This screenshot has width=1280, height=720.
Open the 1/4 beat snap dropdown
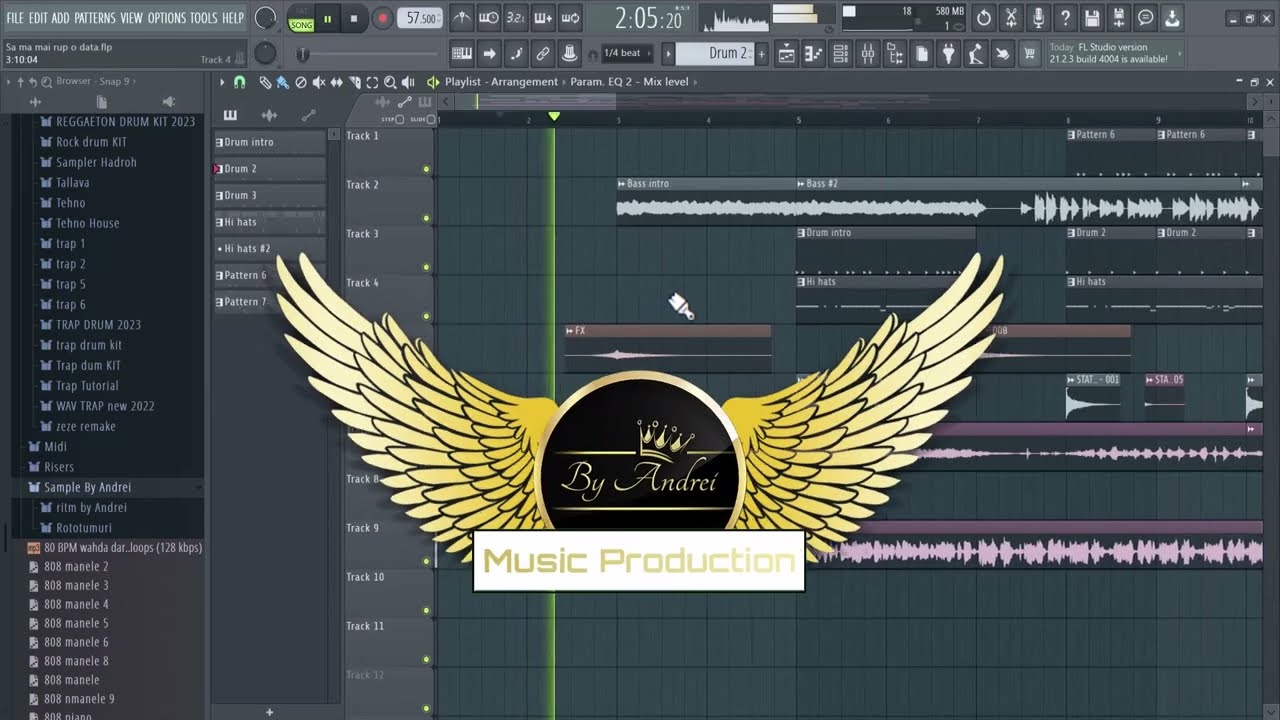coord(626,53)
